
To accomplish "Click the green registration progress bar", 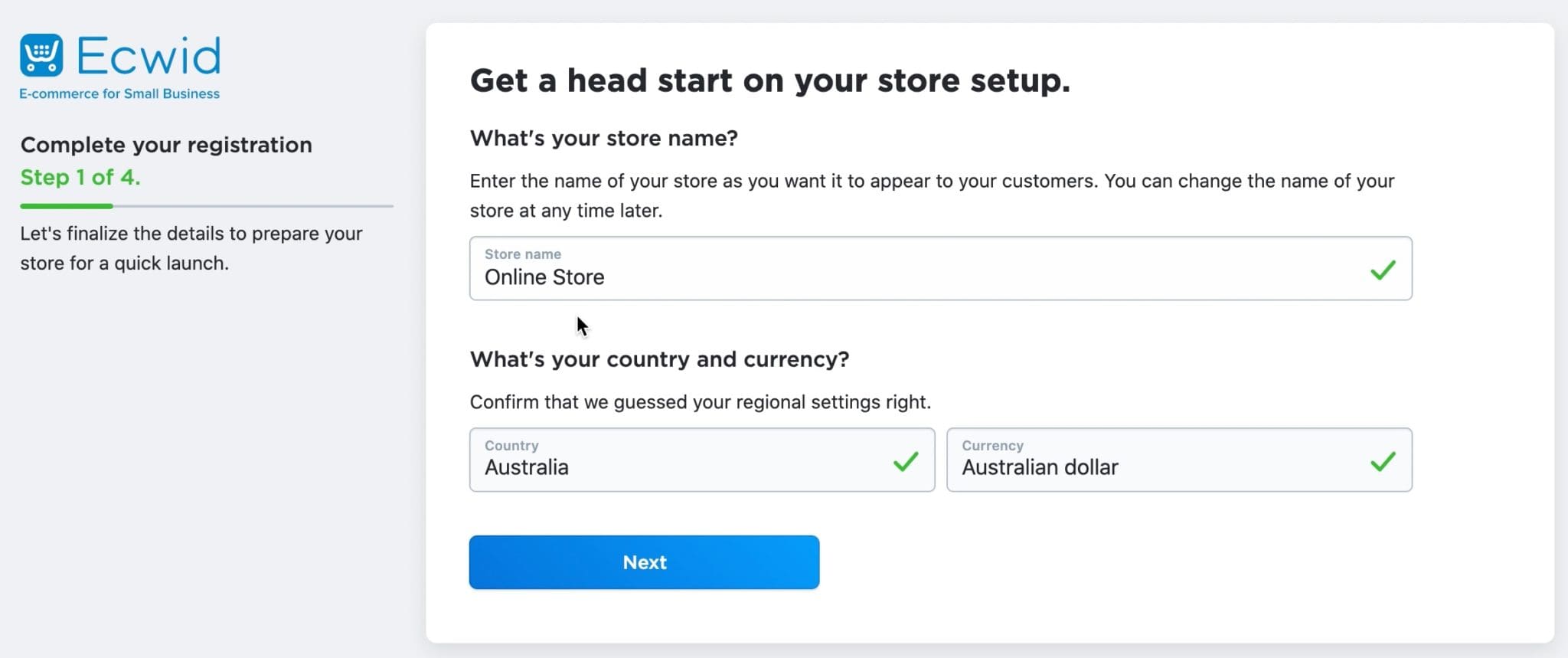I will tap(67, 206).
